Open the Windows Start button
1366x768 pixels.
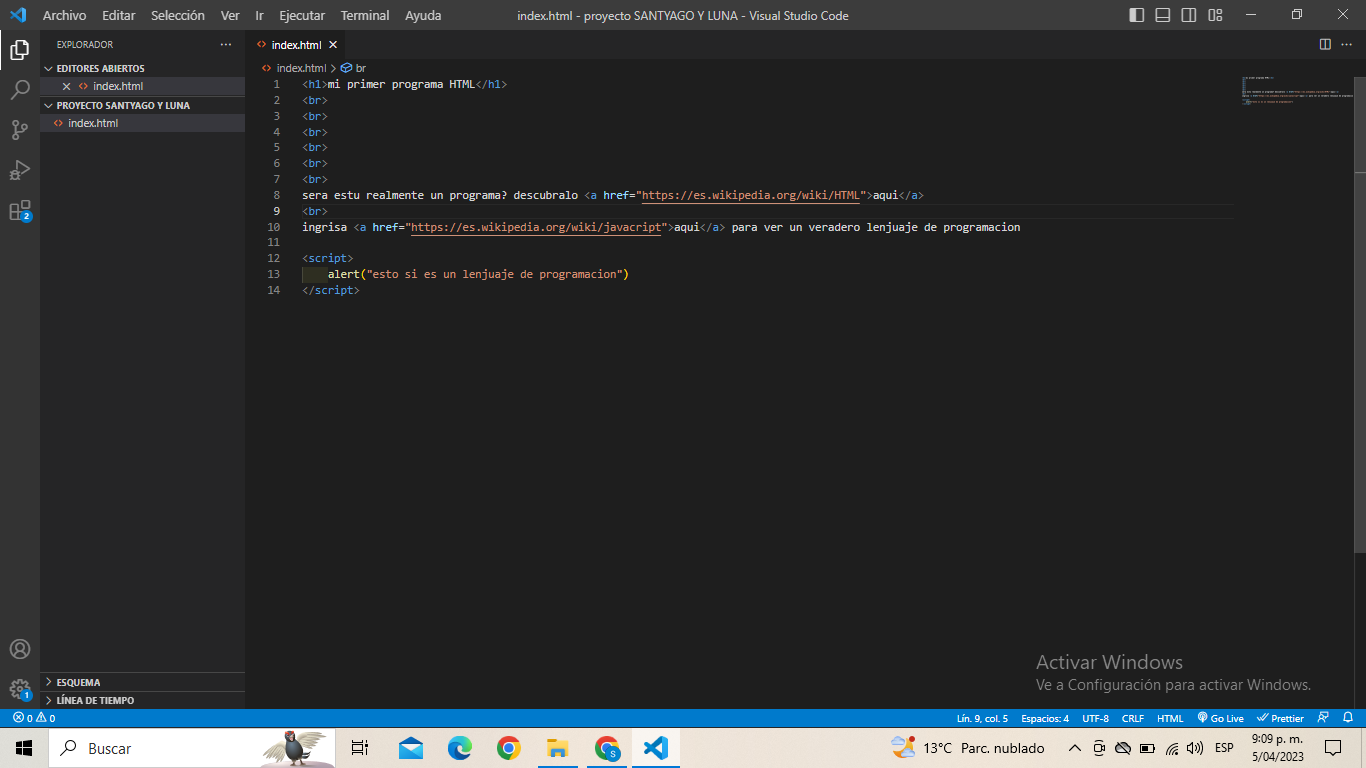pos(24,748)
